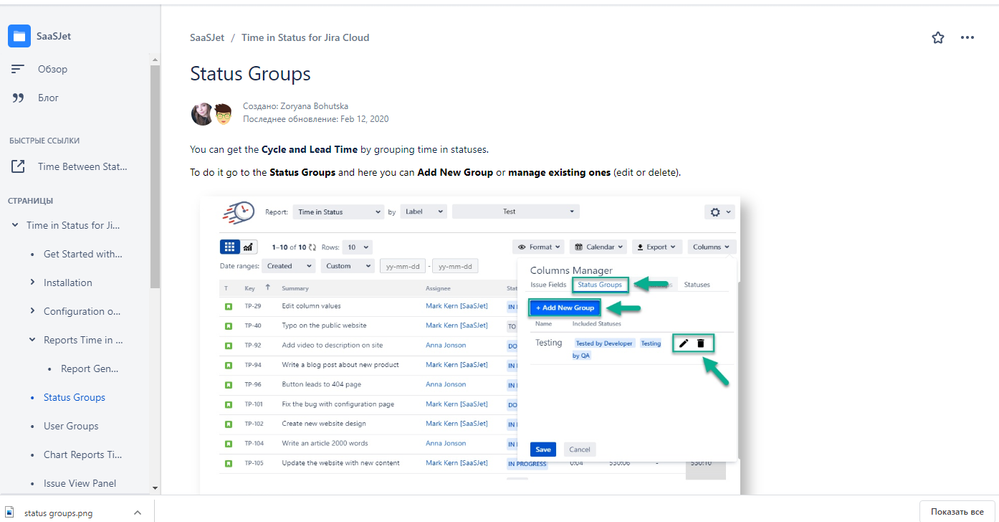Image resolution: width=999 pixels, height=522 pixels.
Task: Click the author name Zoryana Bohutska
Action: (x=314, y=106)
